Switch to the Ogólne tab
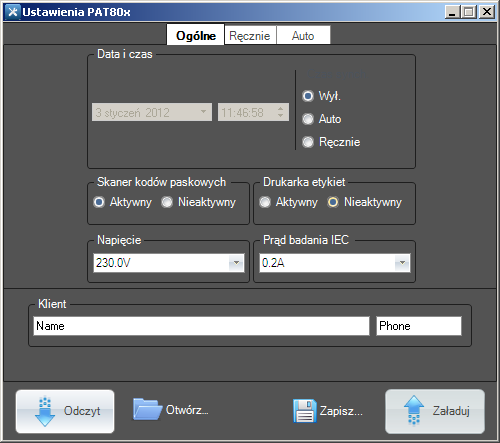This screenshot has height=443, width=500. (196, 35)
